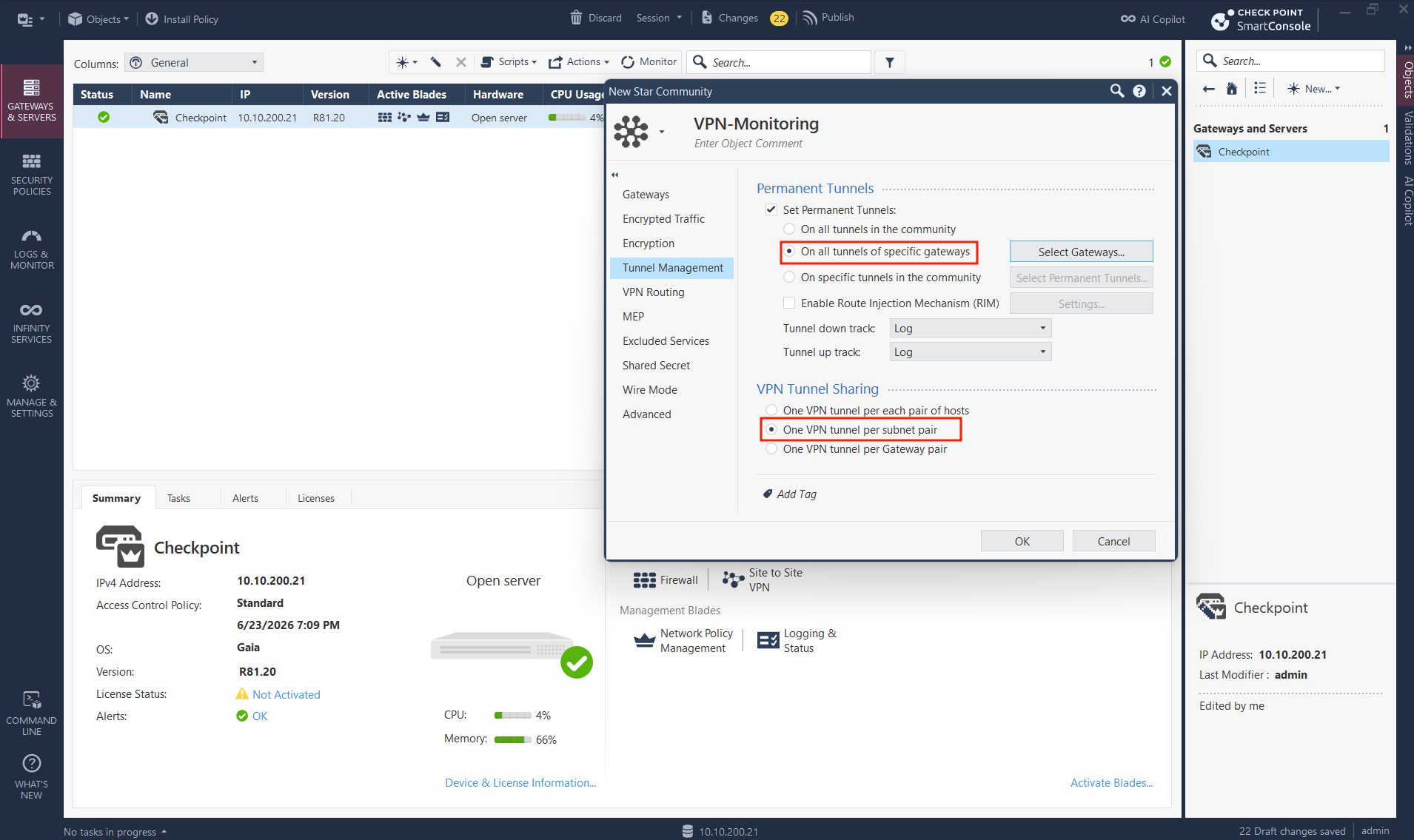
Task: Click CPU usage bar in Summary
Action: tap(513, 716)
